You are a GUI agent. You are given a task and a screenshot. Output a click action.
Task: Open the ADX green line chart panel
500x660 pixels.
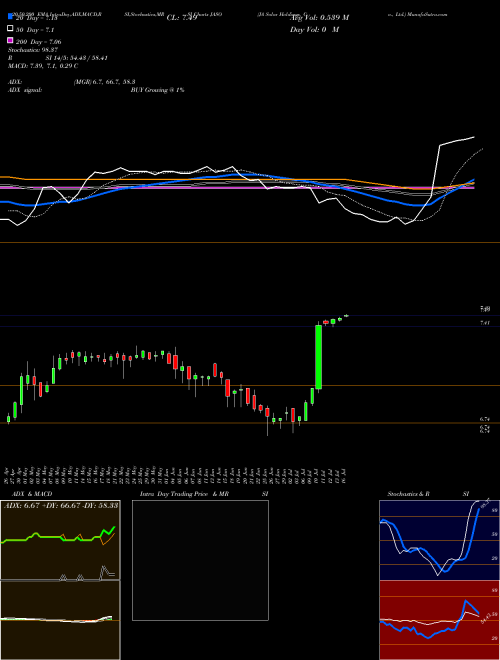60,540
